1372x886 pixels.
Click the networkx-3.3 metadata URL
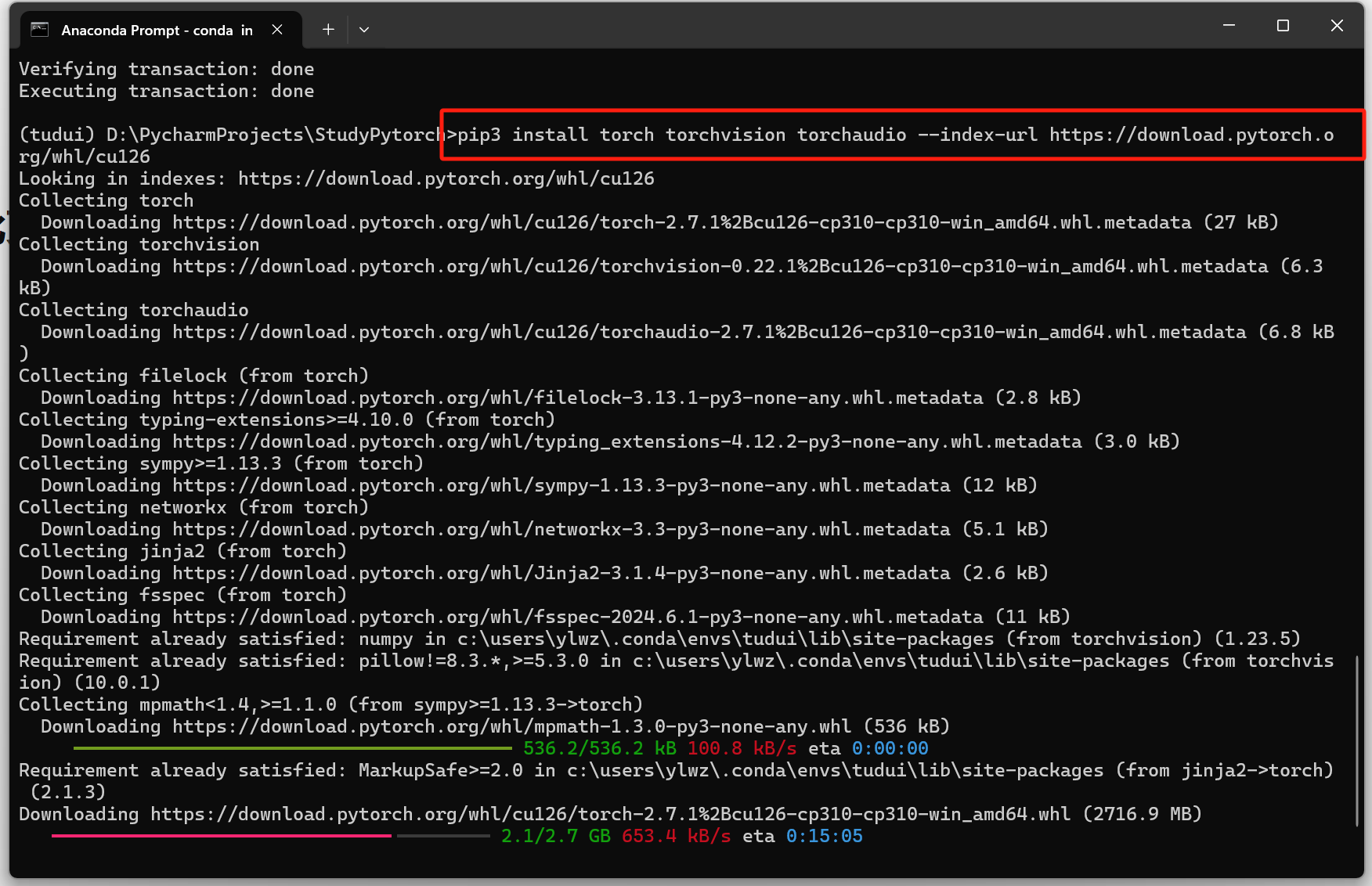click(x=561, y=529)
